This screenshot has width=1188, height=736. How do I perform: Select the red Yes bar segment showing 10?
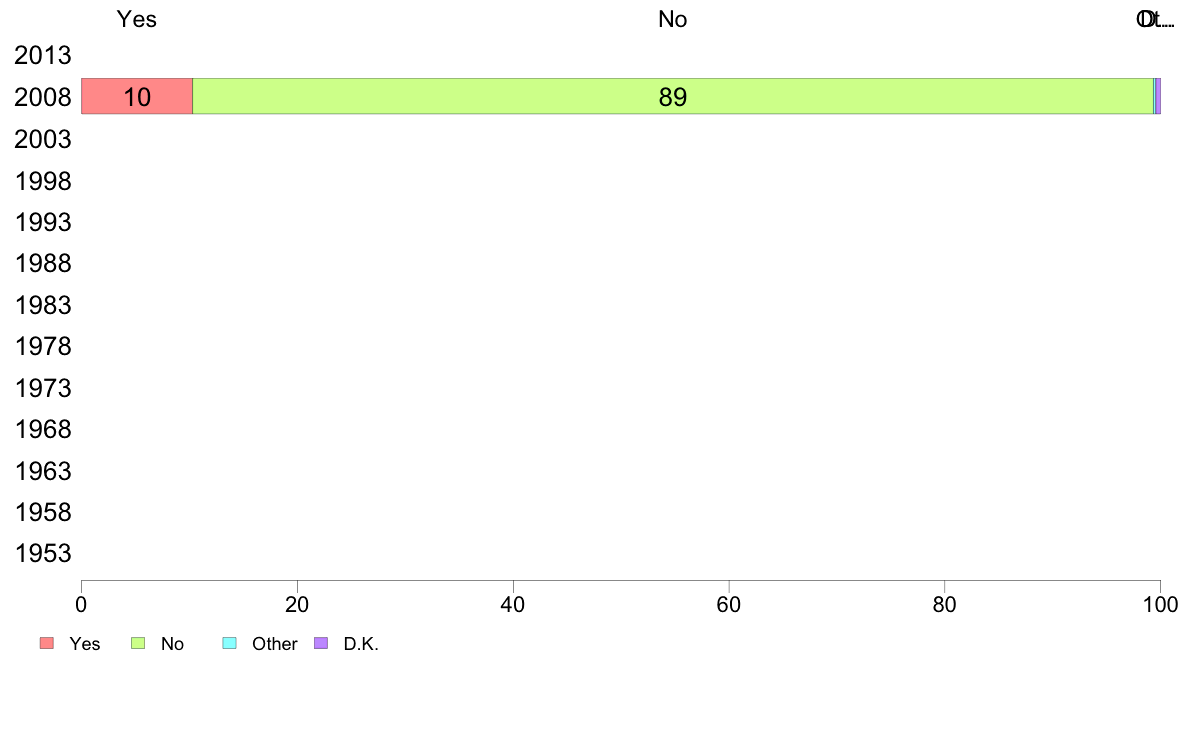[x=137, y=96]
